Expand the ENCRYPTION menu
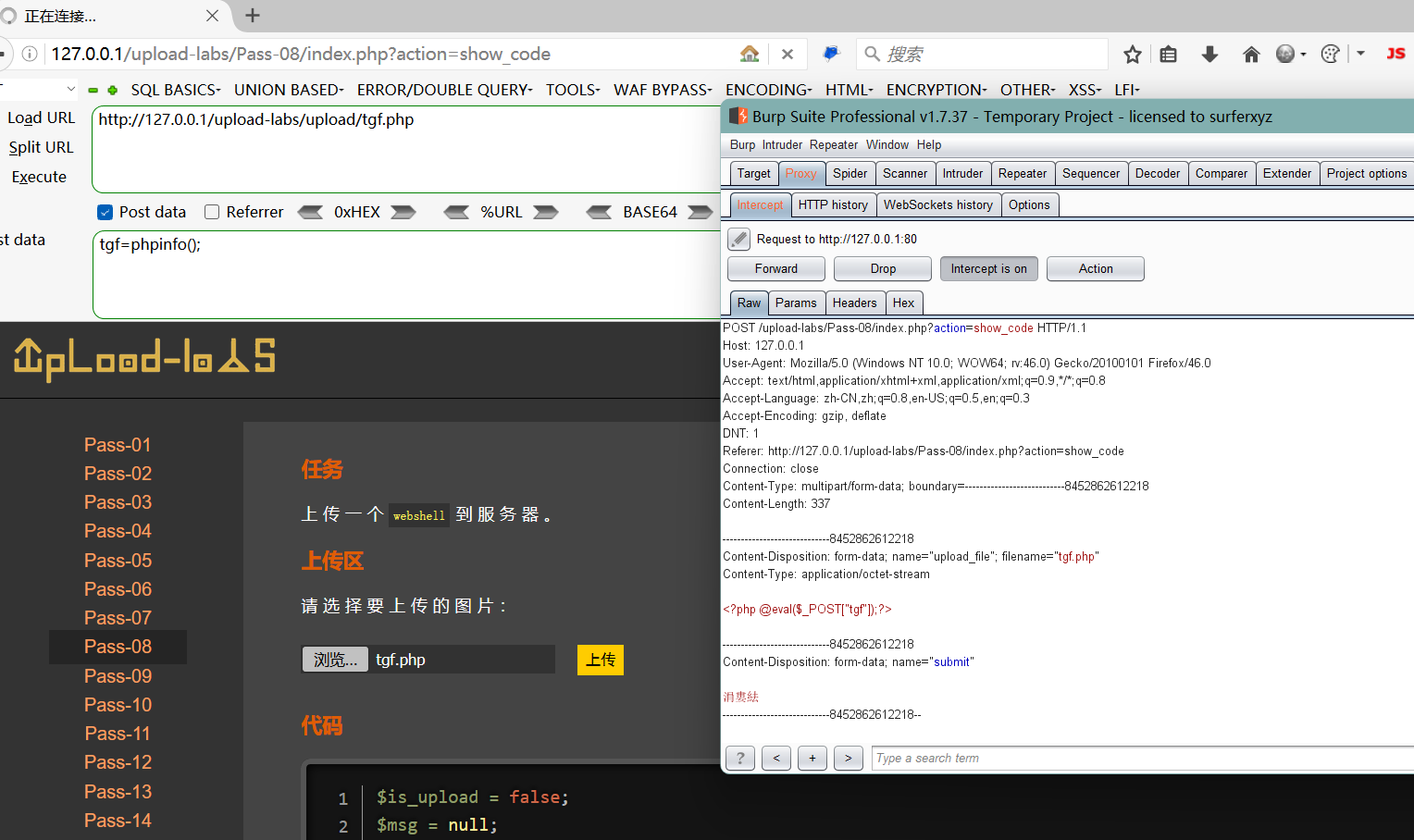 click(x=936, y=90)
